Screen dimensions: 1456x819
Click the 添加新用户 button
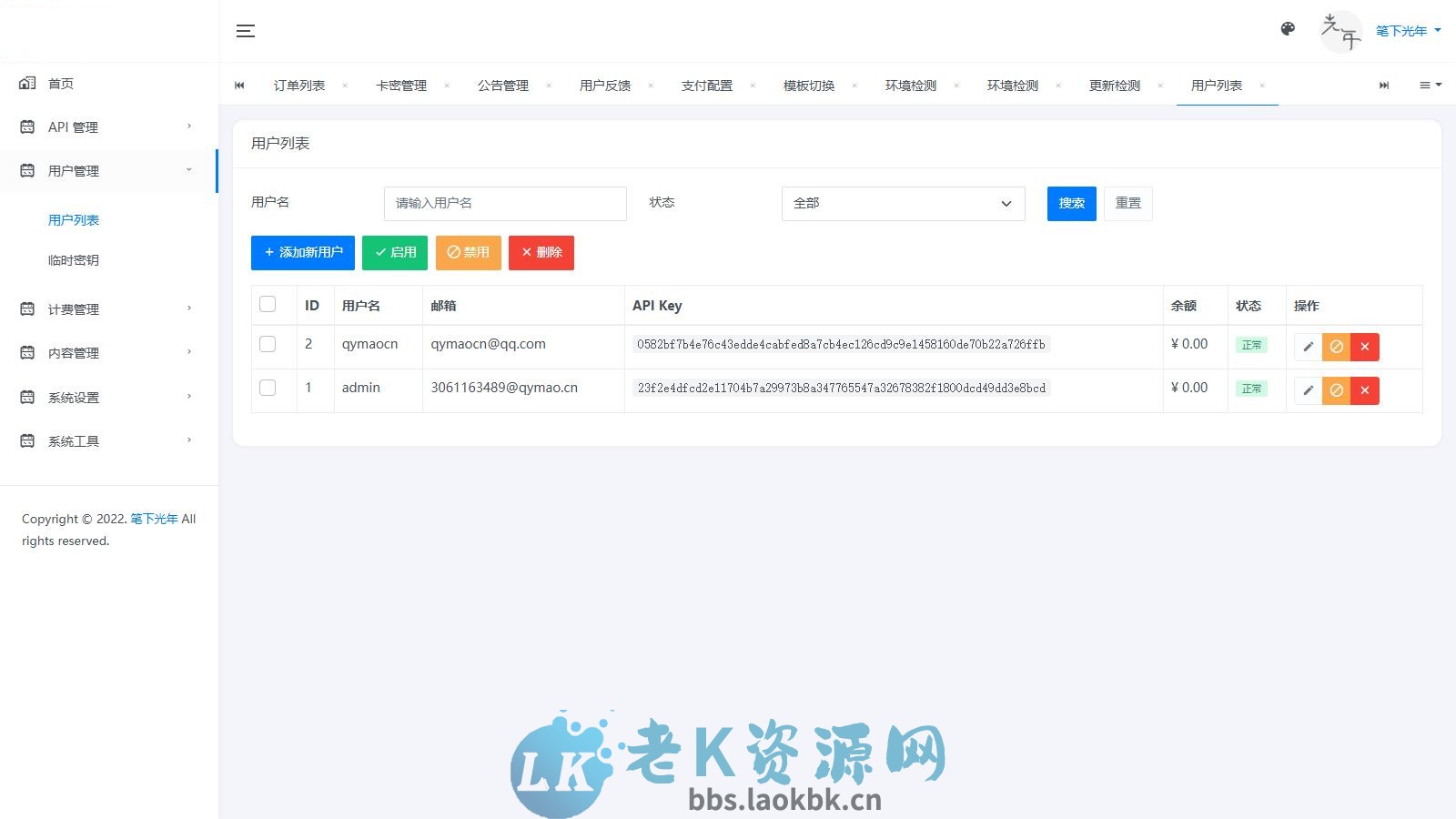click(302, 252)
